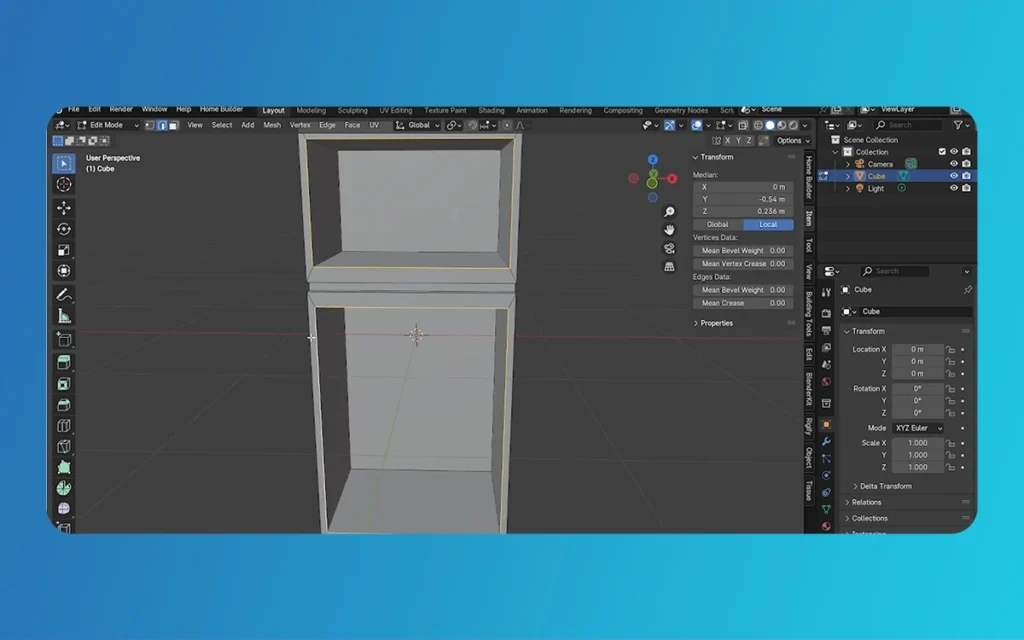Image resolution: width=1024 pixels, height=640 pixels.
Task: Switch to the Modeling workspace tab
Action: point(311,110)
